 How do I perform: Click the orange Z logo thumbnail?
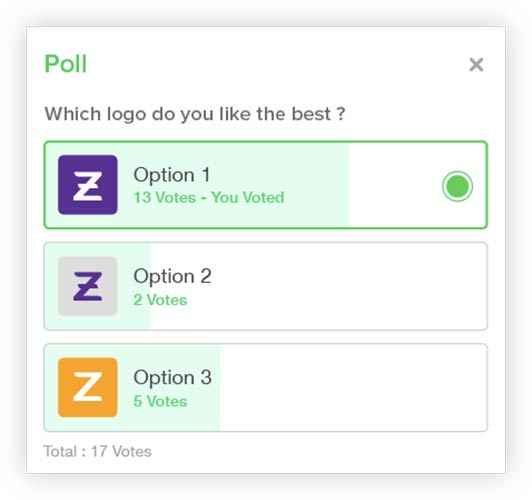(x=88, y=387)
